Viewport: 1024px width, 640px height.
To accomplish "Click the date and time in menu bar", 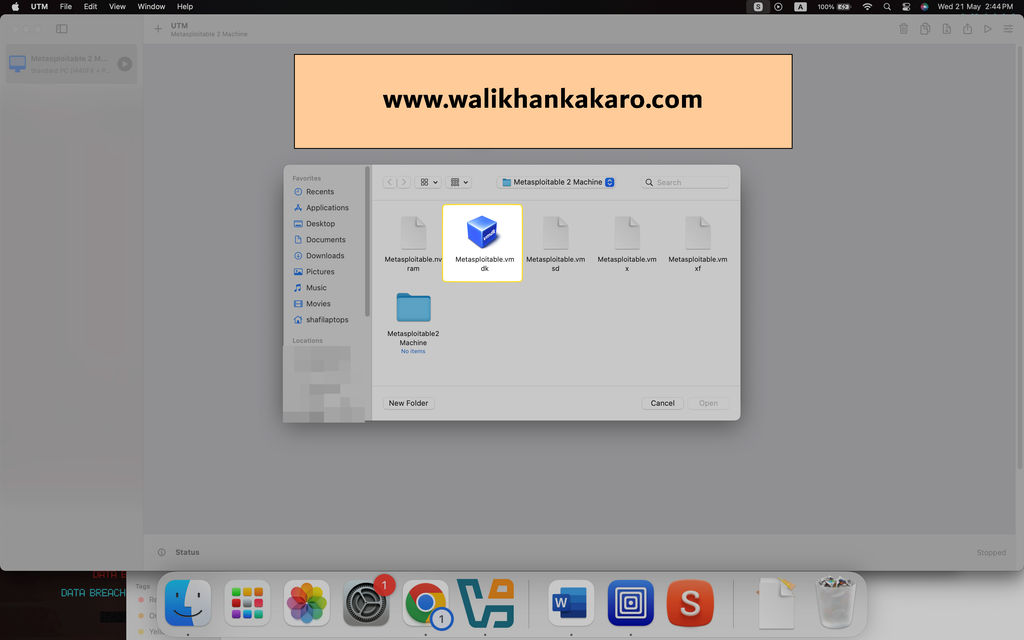I will coord(975,7).
